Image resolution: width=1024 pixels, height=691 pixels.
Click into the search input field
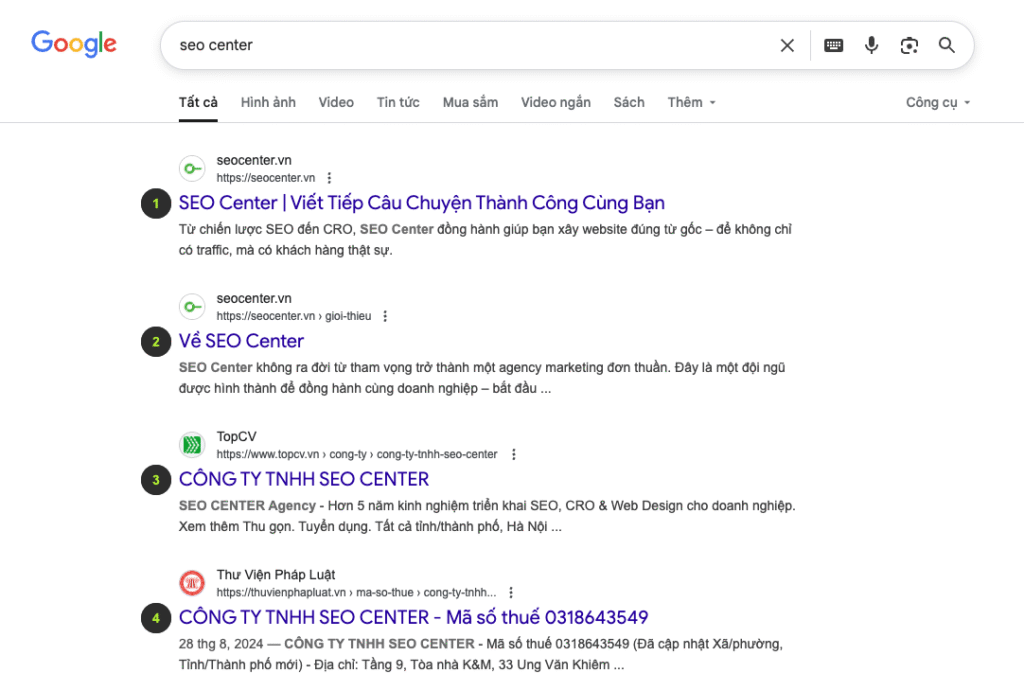coord(470,45)
